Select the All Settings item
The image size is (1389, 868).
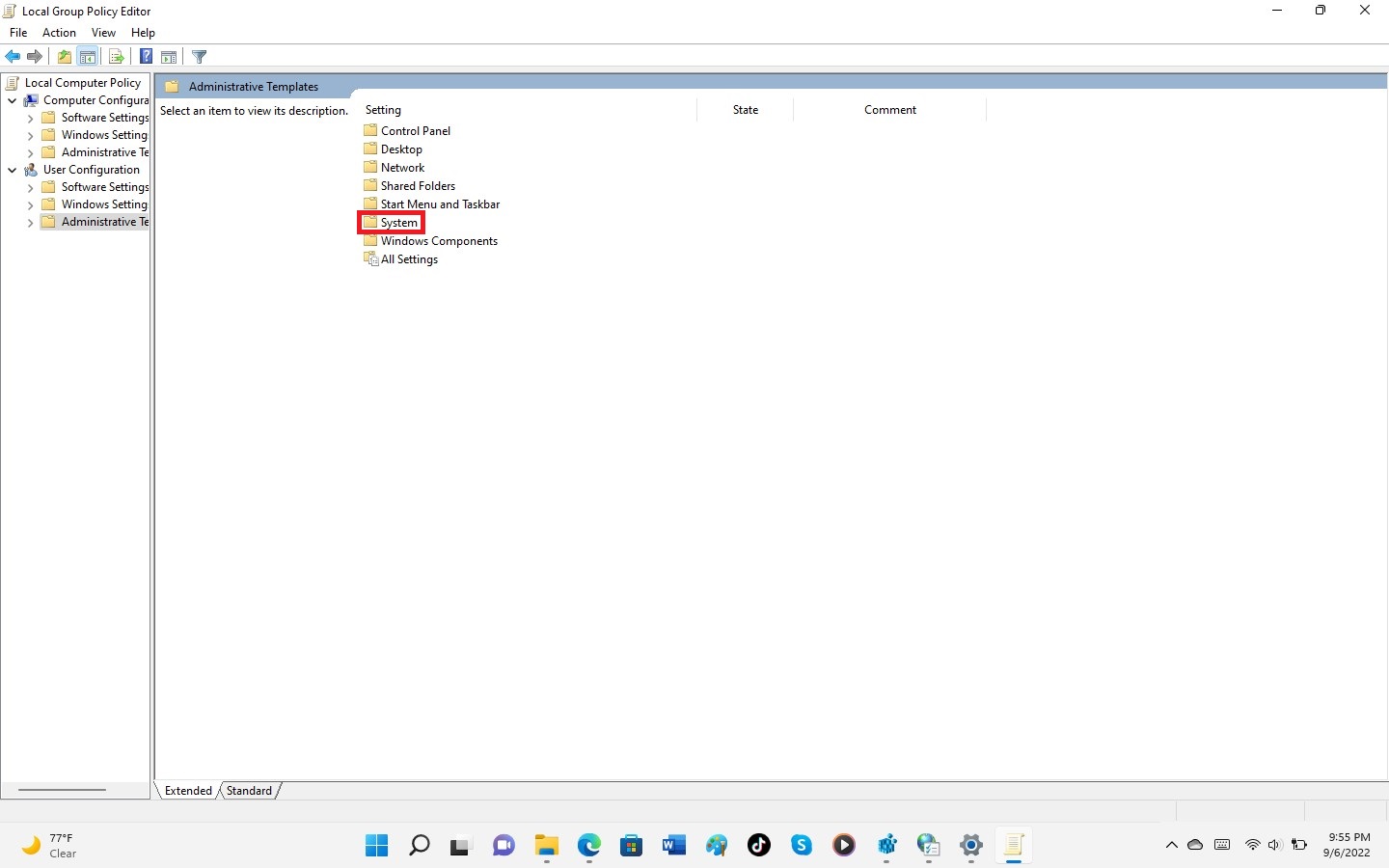point(409,259)
